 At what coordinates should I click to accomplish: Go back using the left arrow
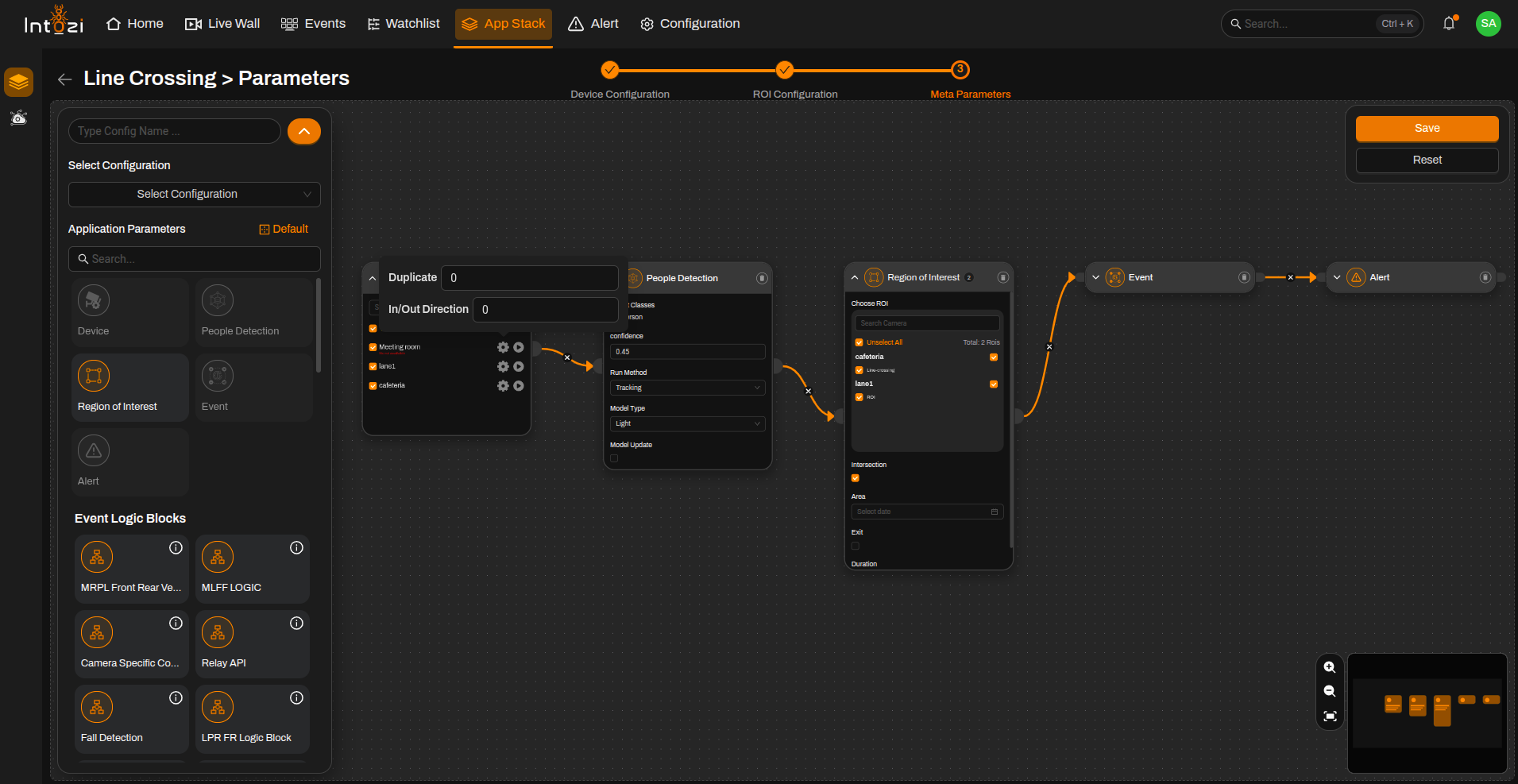[x=65, y=79]
